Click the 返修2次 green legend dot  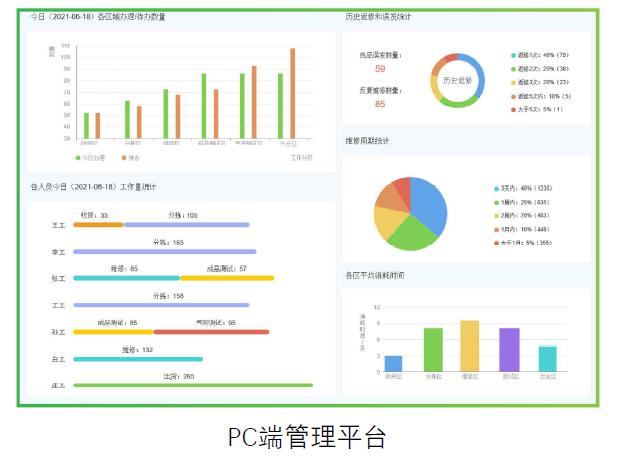pyautogui.click(x=513, y=69)
